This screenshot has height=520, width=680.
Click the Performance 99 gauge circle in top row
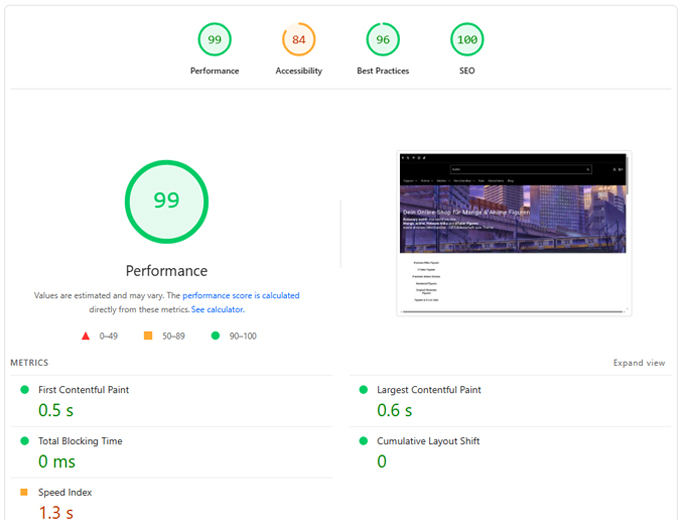tap(214, 40)
